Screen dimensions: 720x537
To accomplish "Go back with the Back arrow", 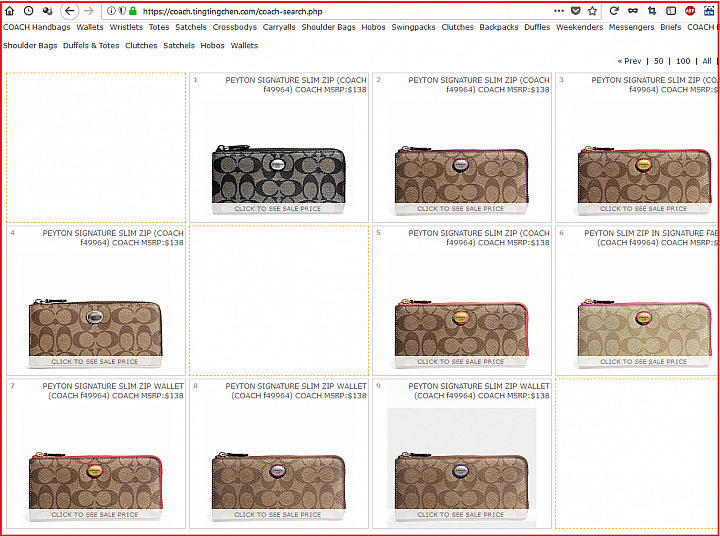I will [x=69, y=11].
